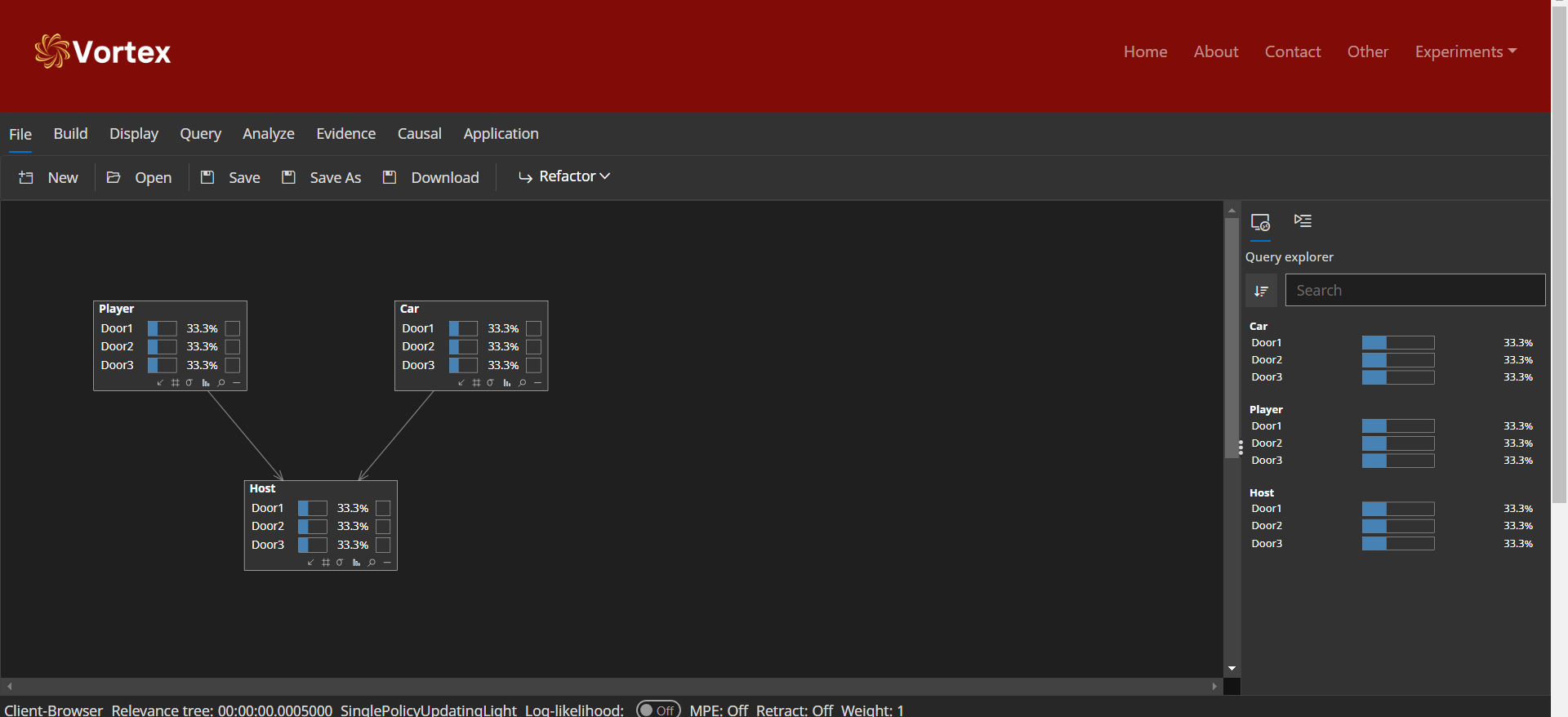This screenshot has width=1568, height=717.
Task: Check Door3 evidence box on Host node
Action: [383, 545]
